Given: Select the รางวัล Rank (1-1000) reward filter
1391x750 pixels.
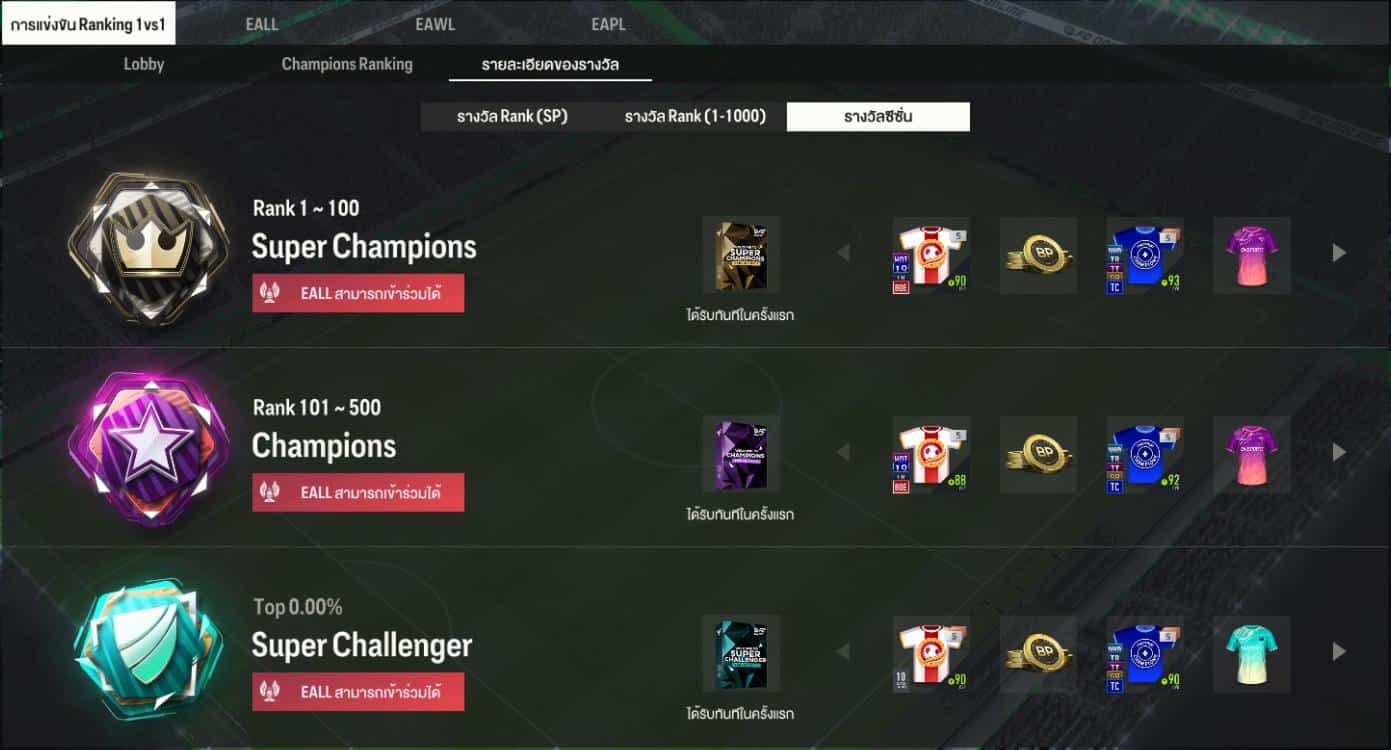Looking at the screenshot, I should click(x=695, y=116).
